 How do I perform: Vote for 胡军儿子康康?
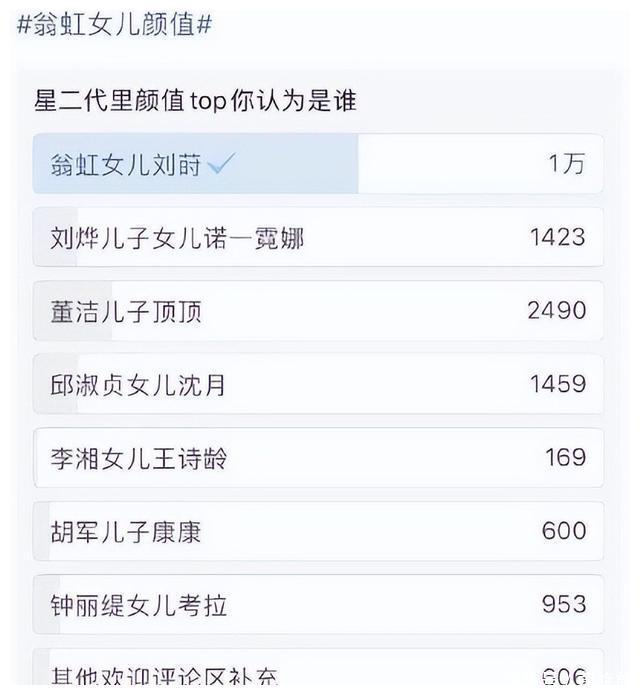(x=126, y=531)
